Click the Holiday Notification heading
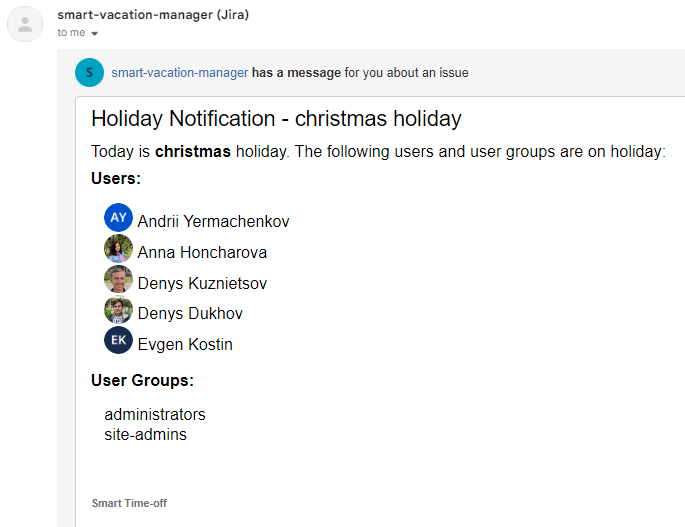This screenshot has width=685, height=527. tap(276, 118)
